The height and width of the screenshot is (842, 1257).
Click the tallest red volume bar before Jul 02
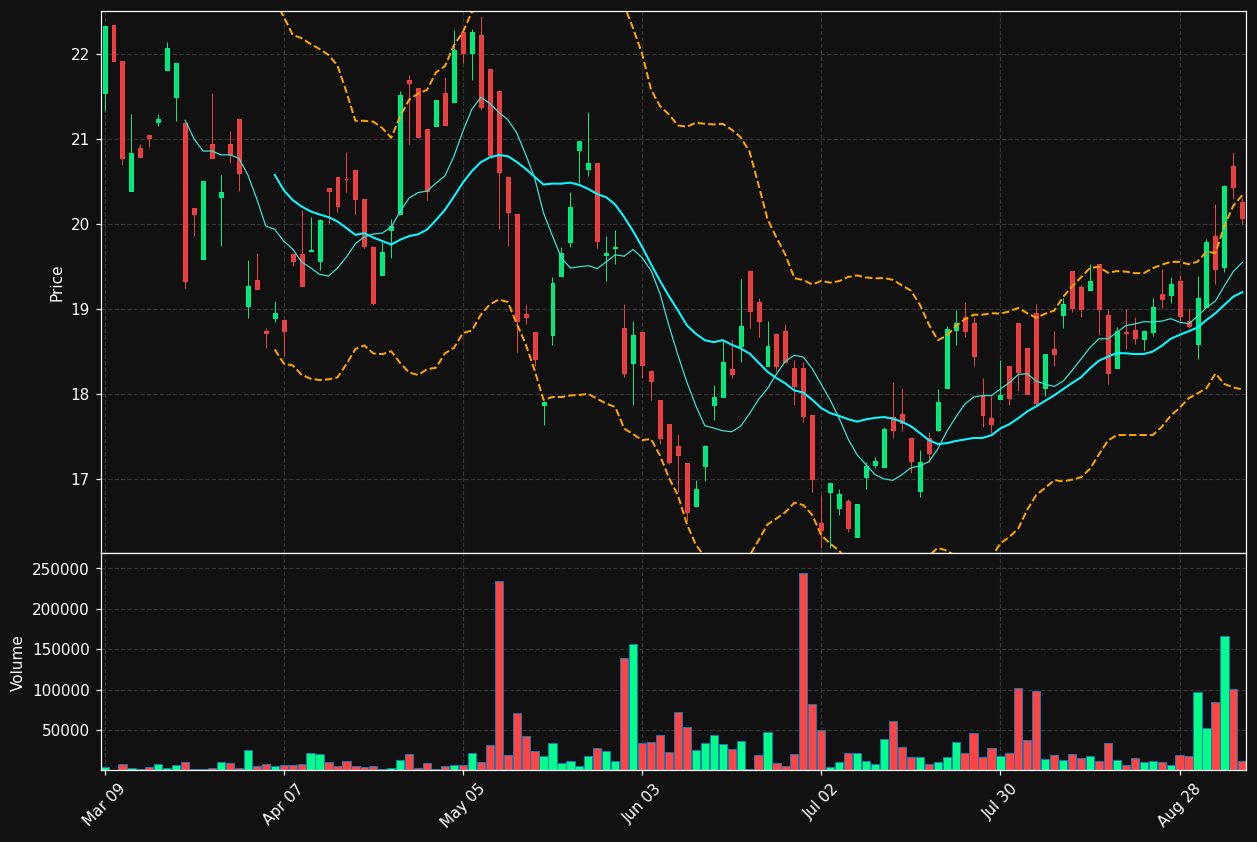[x=803, y=671]
